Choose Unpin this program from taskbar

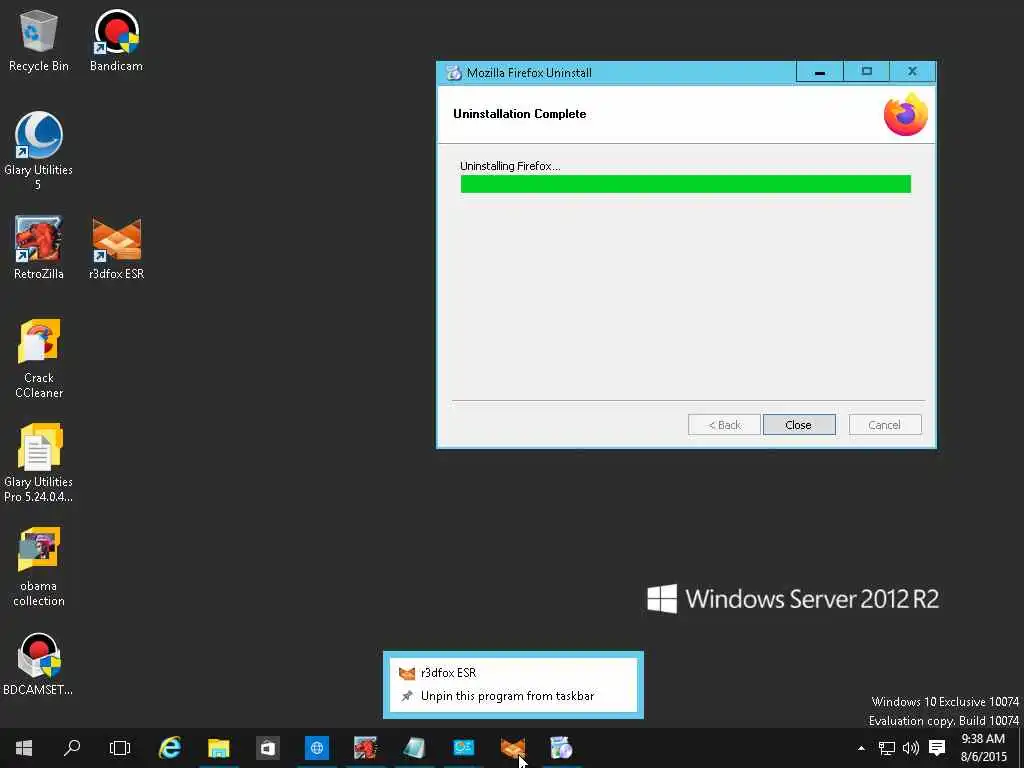[x=513, y=696]
